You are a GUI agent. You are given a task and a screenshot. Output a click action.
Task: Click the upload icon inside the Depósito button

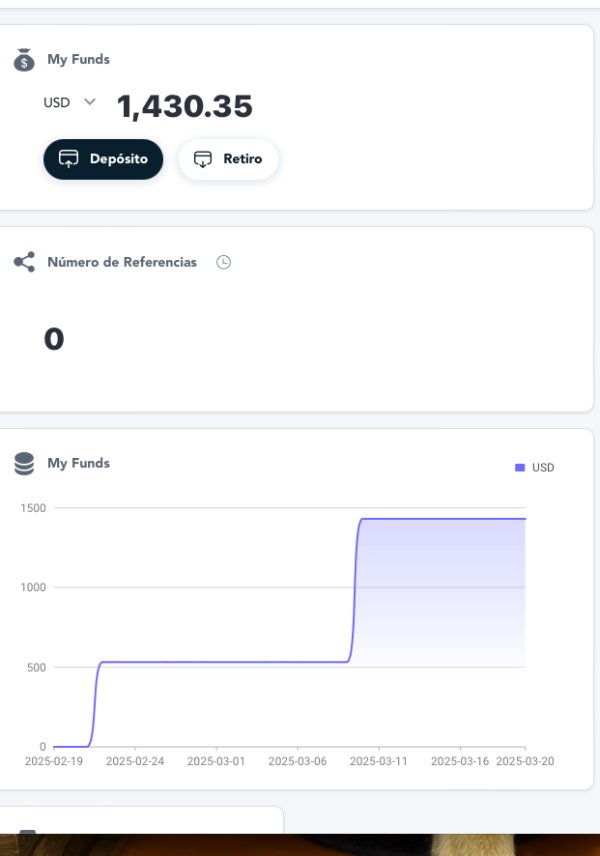tap(69, 159)
